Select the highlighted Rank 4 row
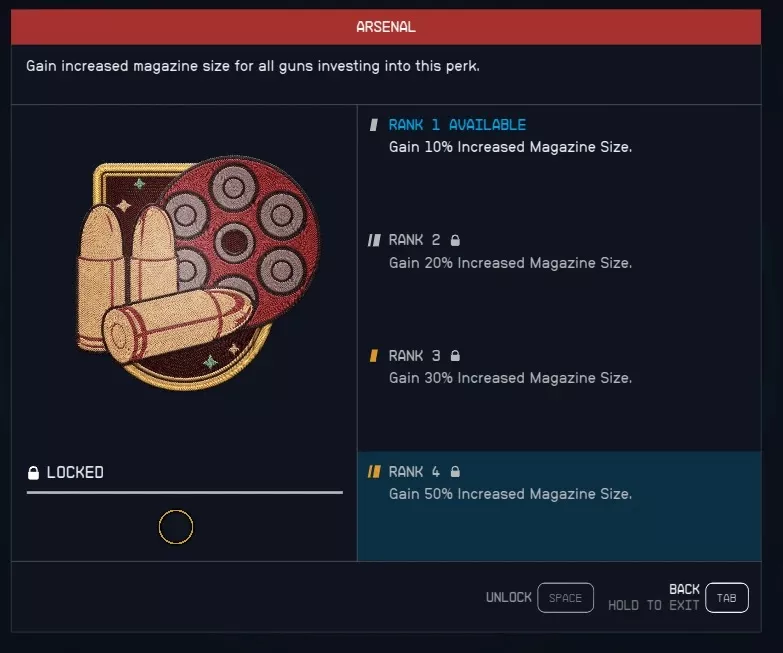This screenshot has height=653, width=783. 559,506
